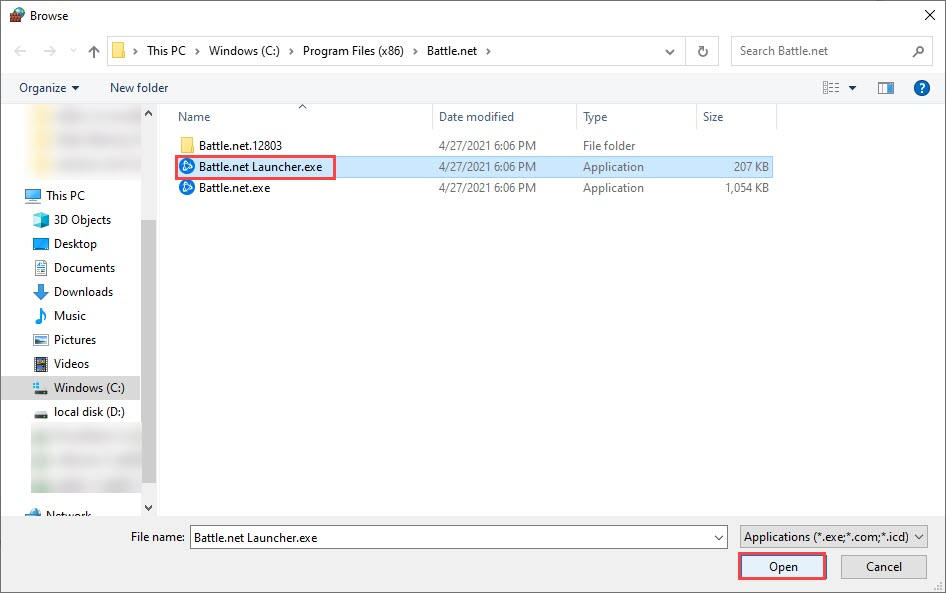Image resolution: width=946 pixels, height=593 pixels.
Task: Click the This PC monitor icon
Action: 33,195
